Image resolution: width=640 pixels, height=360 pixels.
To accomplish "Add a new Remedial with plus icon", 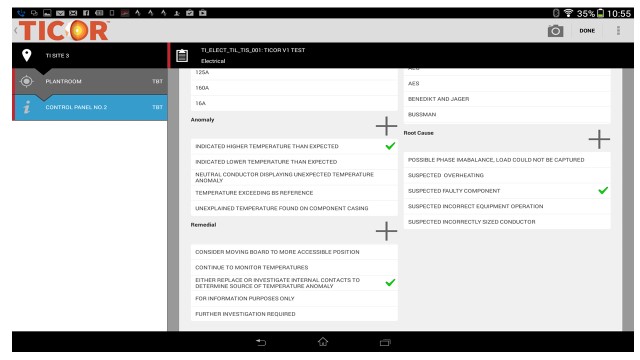I will 386,231.
